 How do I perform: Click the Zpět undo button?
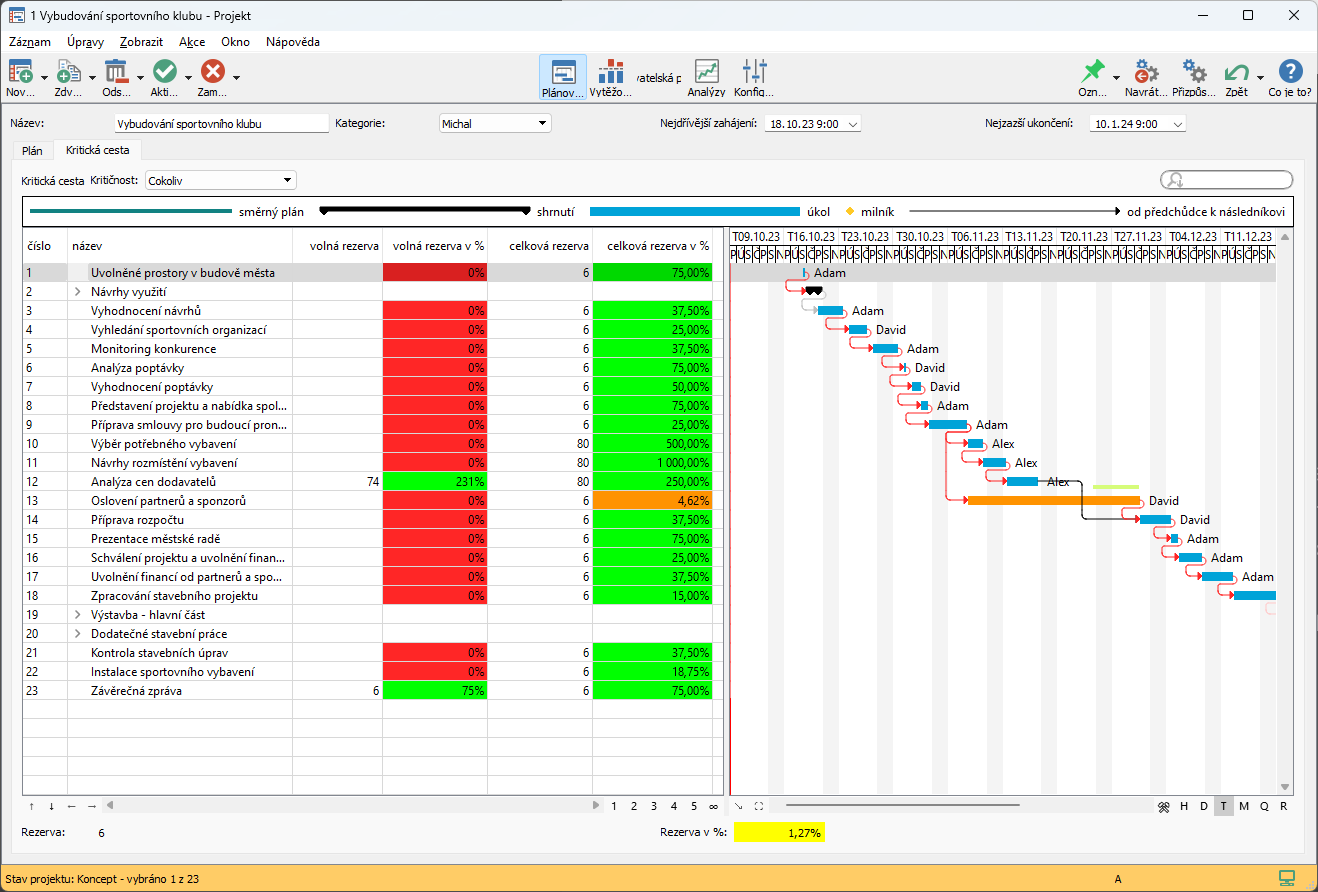coord(1237,73)
